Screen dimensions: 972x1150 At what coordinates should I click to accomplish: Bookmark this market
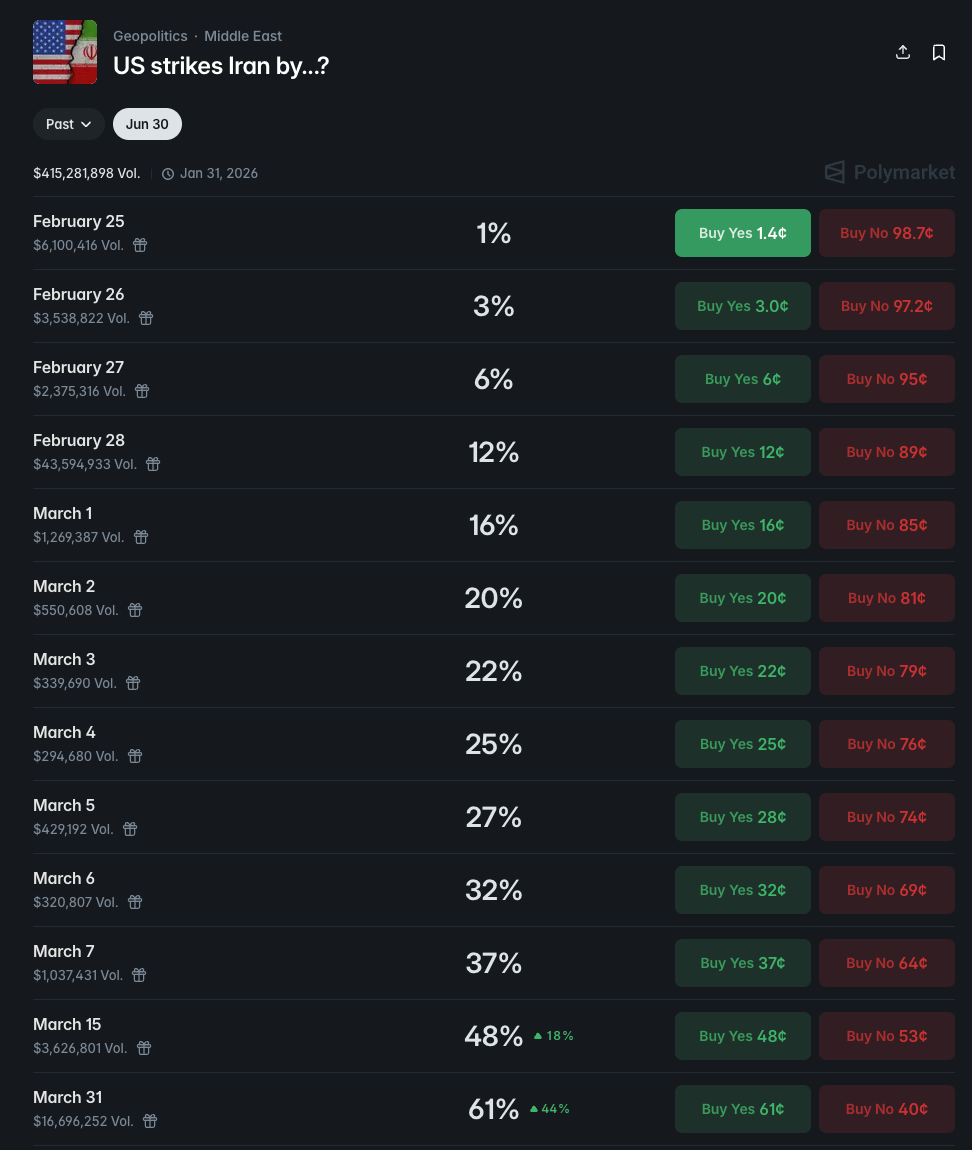click(x=938, y=52)
